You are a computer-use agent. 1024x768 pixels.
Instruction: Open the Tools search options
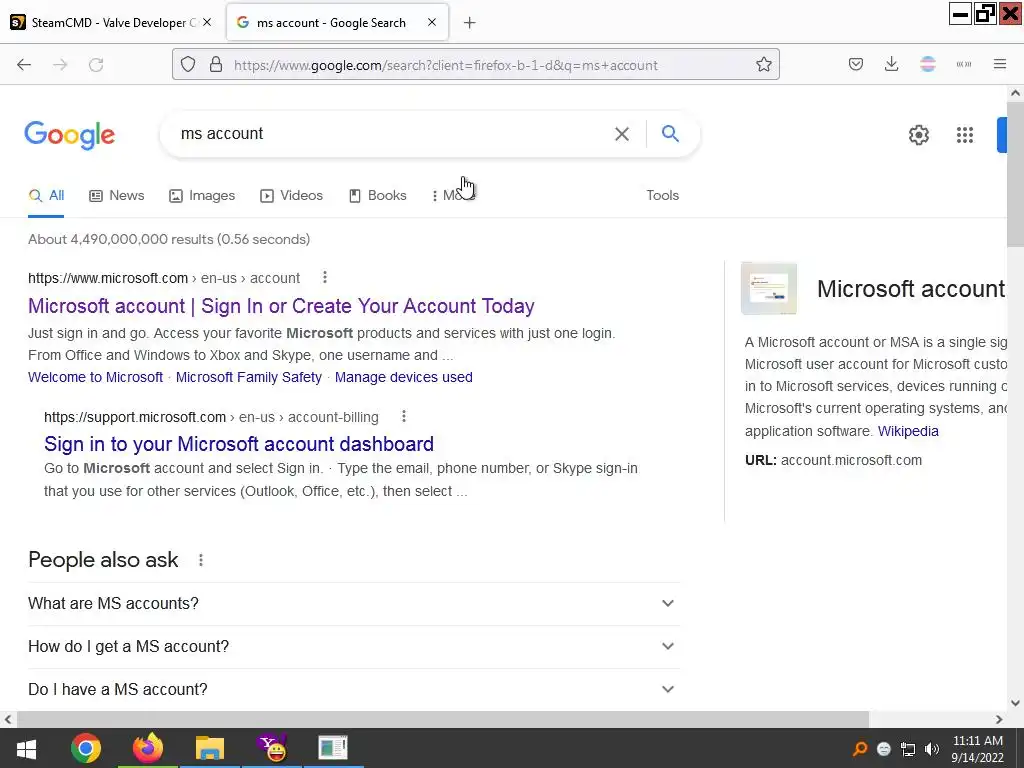tap(662, 195)
